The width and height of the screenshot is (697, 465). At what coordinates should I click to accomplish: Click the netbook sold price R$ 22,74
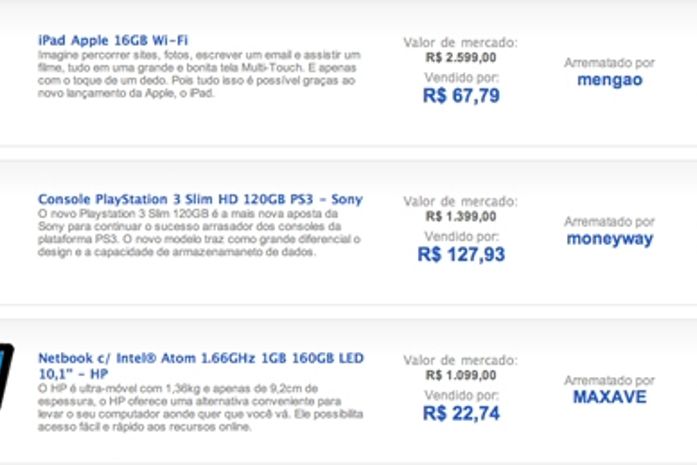click(x=461, y=413)
